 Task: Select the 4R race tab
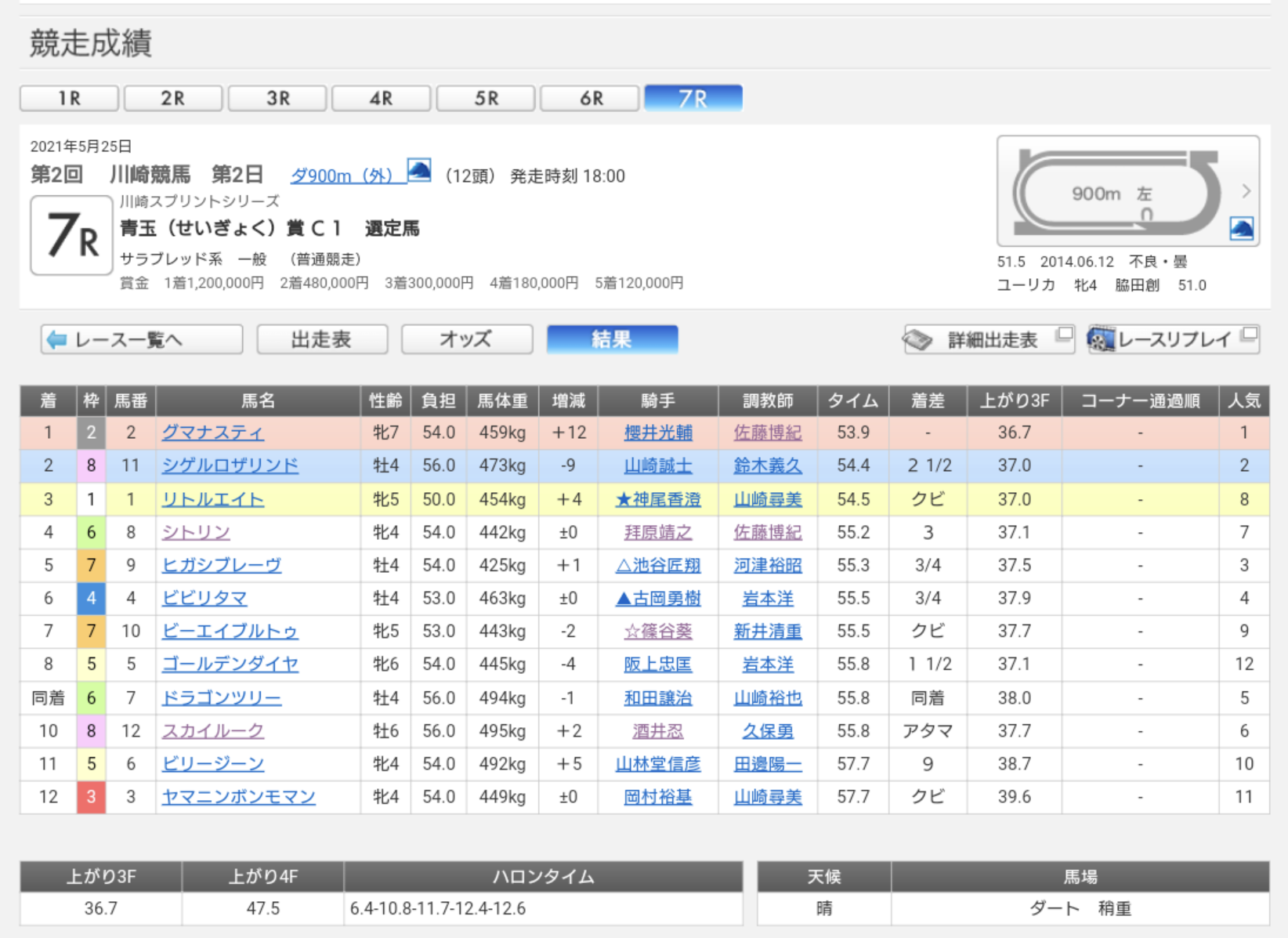pos(381,98)
